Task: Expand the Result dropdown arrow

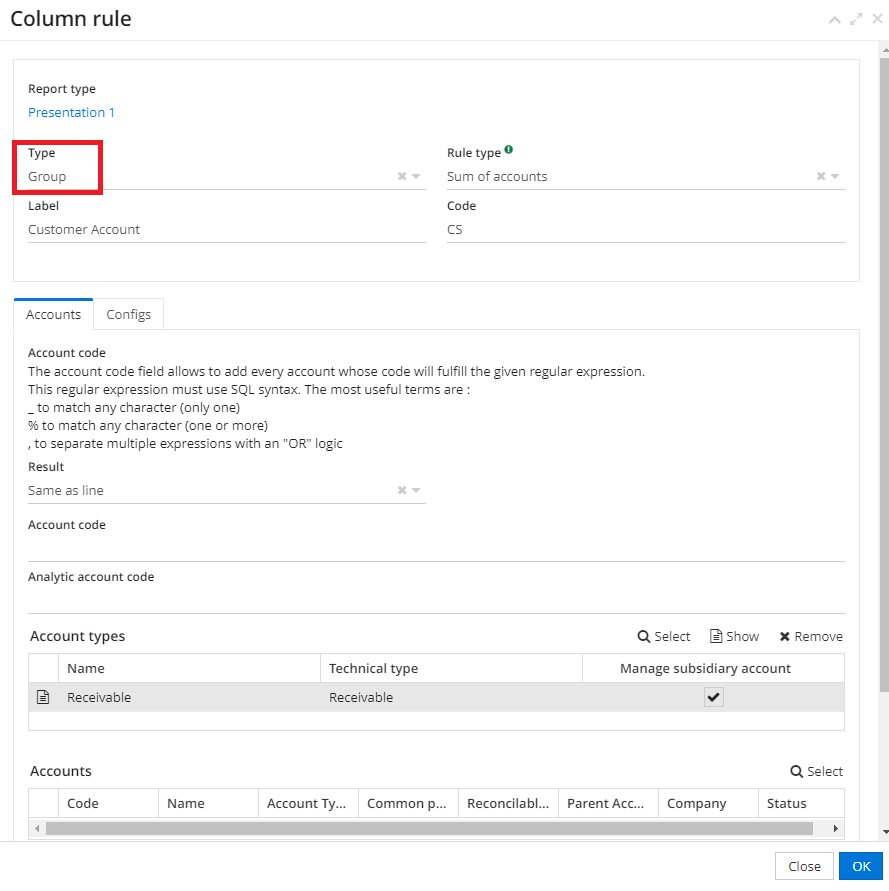Action: click(x=417, y=490)
